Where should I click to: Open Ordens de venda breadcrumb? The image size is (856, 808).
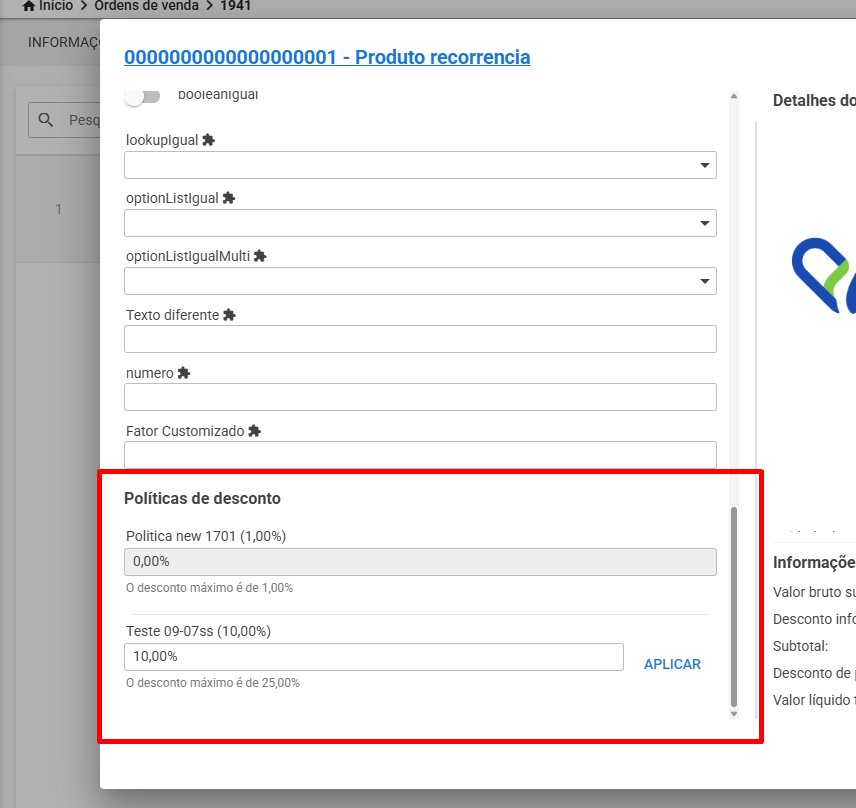[146, 6]
